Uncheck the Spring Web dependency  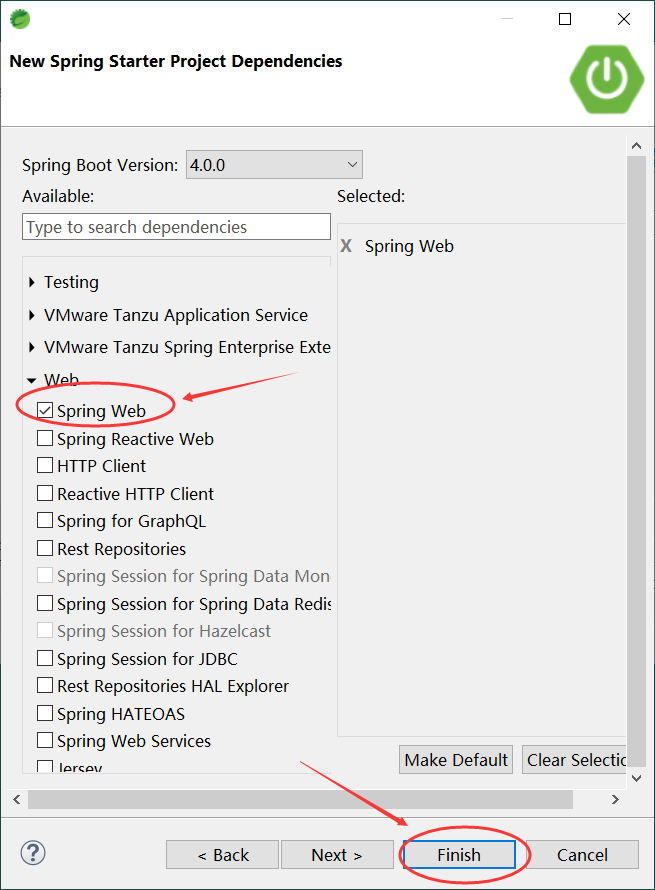[x=43, y=410]
